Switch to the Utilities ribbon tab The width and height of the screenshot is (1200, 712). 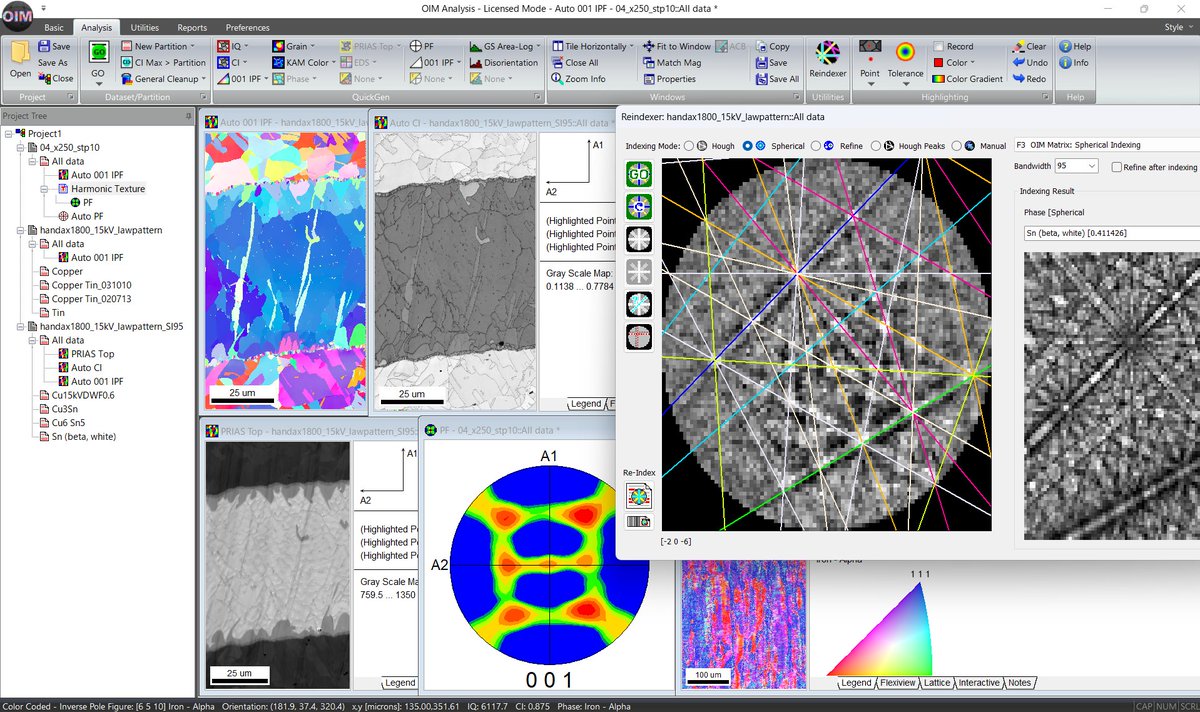(144, 27)
